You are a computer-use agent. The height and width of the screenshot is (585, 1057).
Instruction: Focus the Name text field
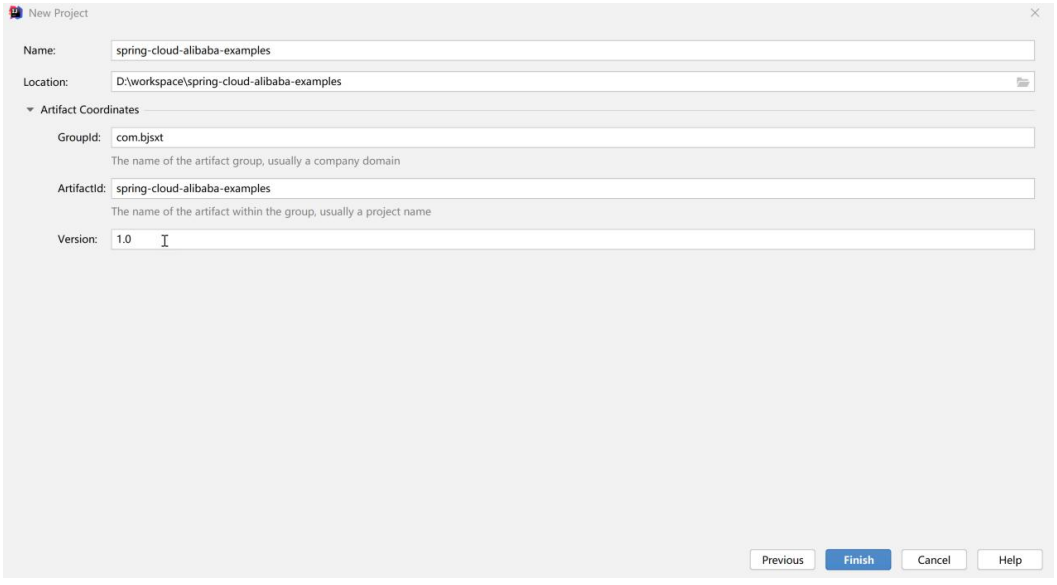pos(572,51)
